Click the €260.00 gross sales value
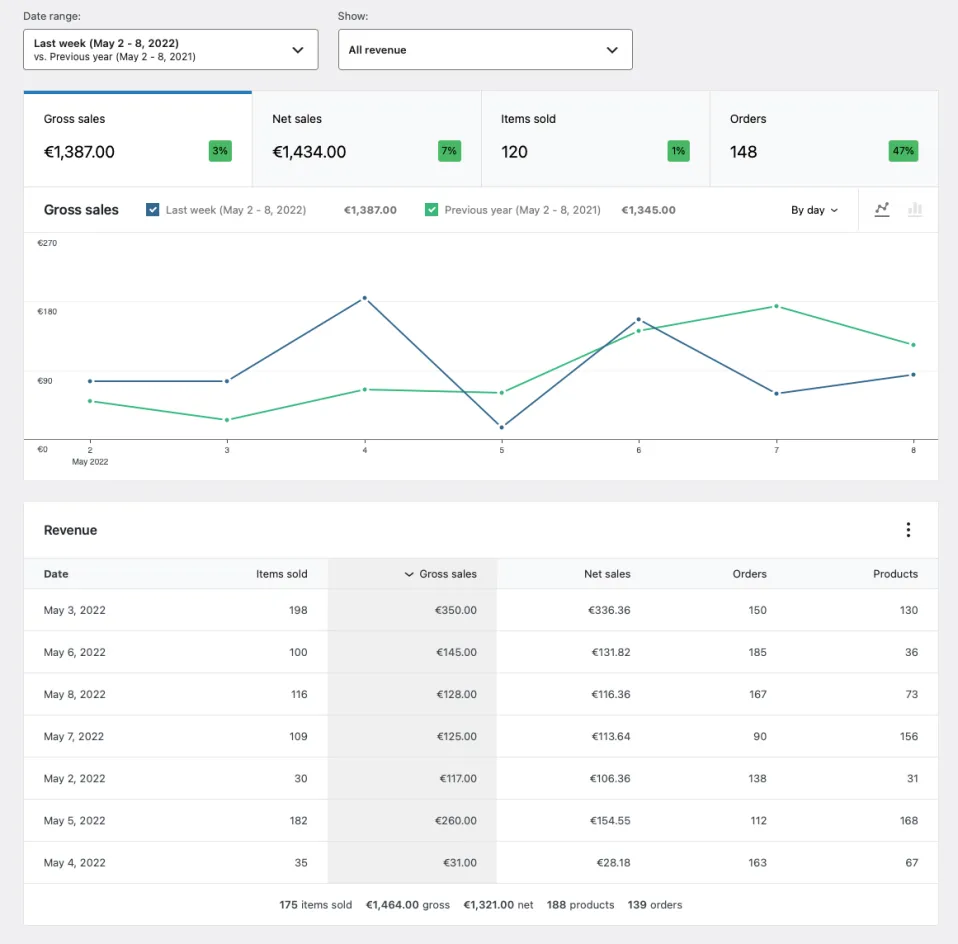Viewport: 958px width, 944px height. [456, 821]
